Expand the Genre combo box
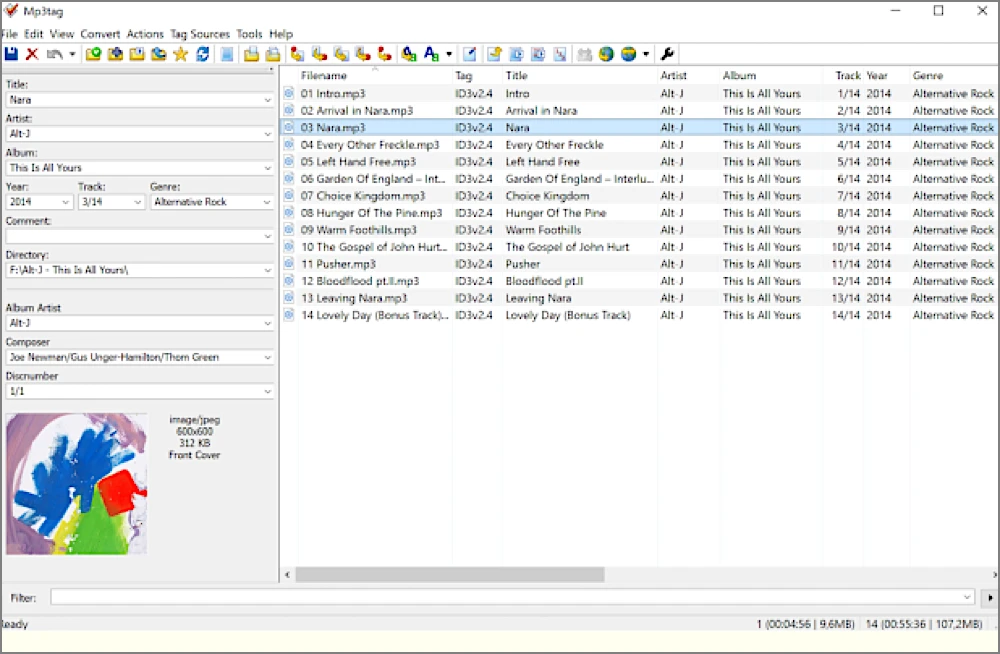This screenshot has width=1000, height=654. (267, 202)
